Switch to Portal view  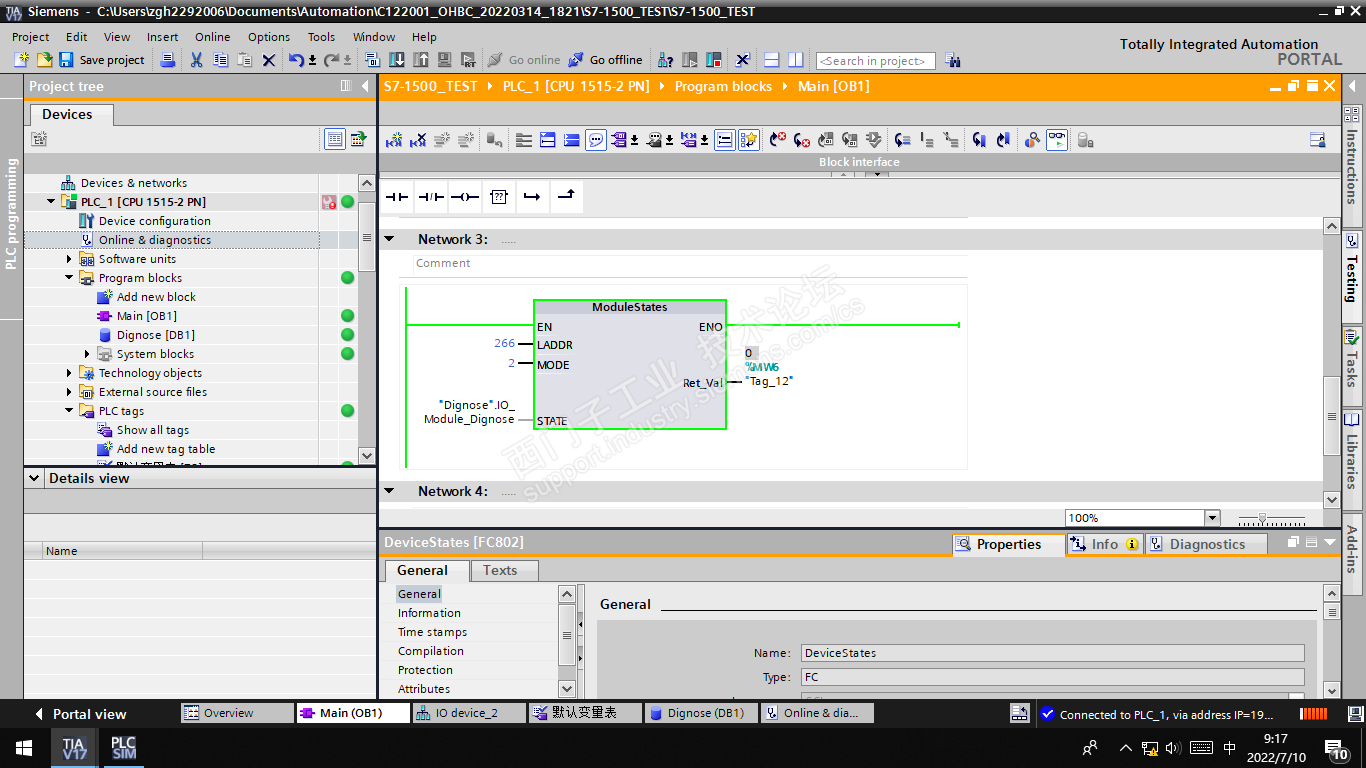(80, 714)
